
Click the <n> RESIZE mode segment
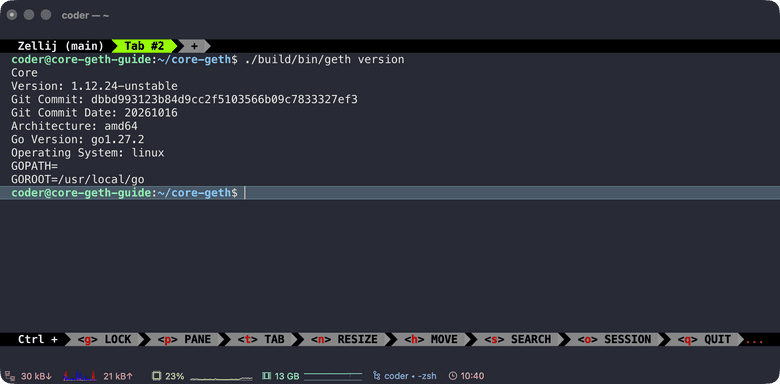click(344, 339)
